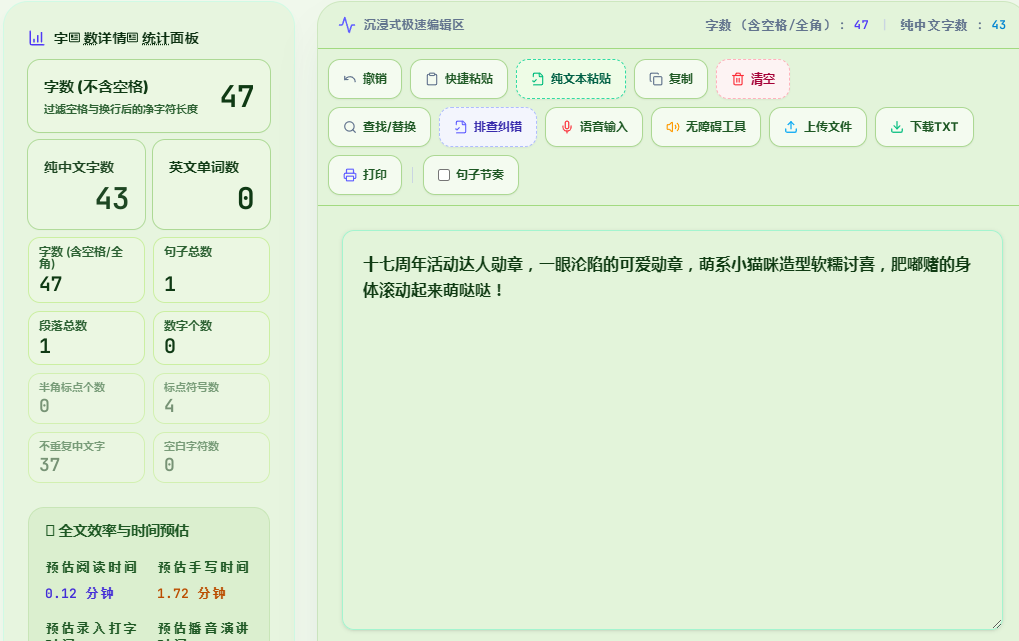Select the 英文单词数 statistic card
This screenshot has width=1019, height=641.
pyautogui.click(x=211, y=185)
